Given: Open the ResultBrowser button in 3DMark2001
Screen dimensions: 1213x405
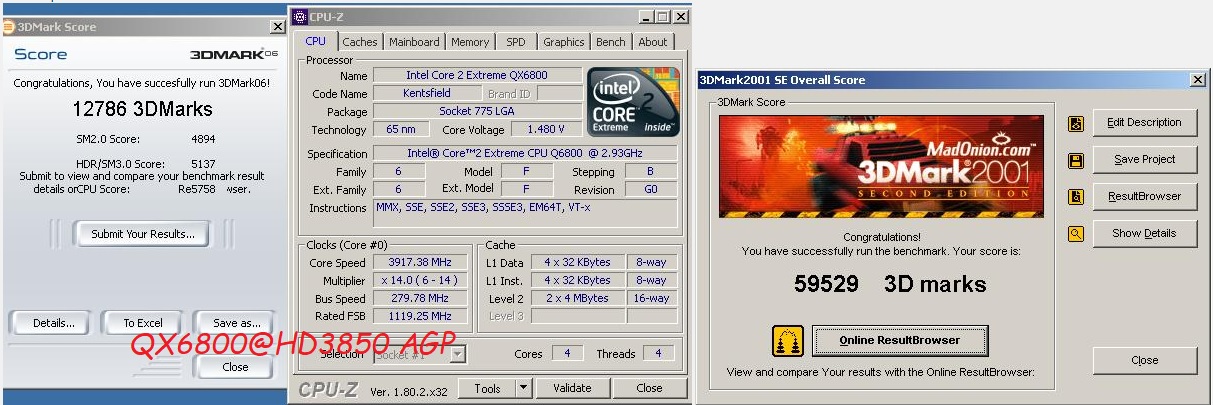Looking at the screenshot, I should point(1144,196).
